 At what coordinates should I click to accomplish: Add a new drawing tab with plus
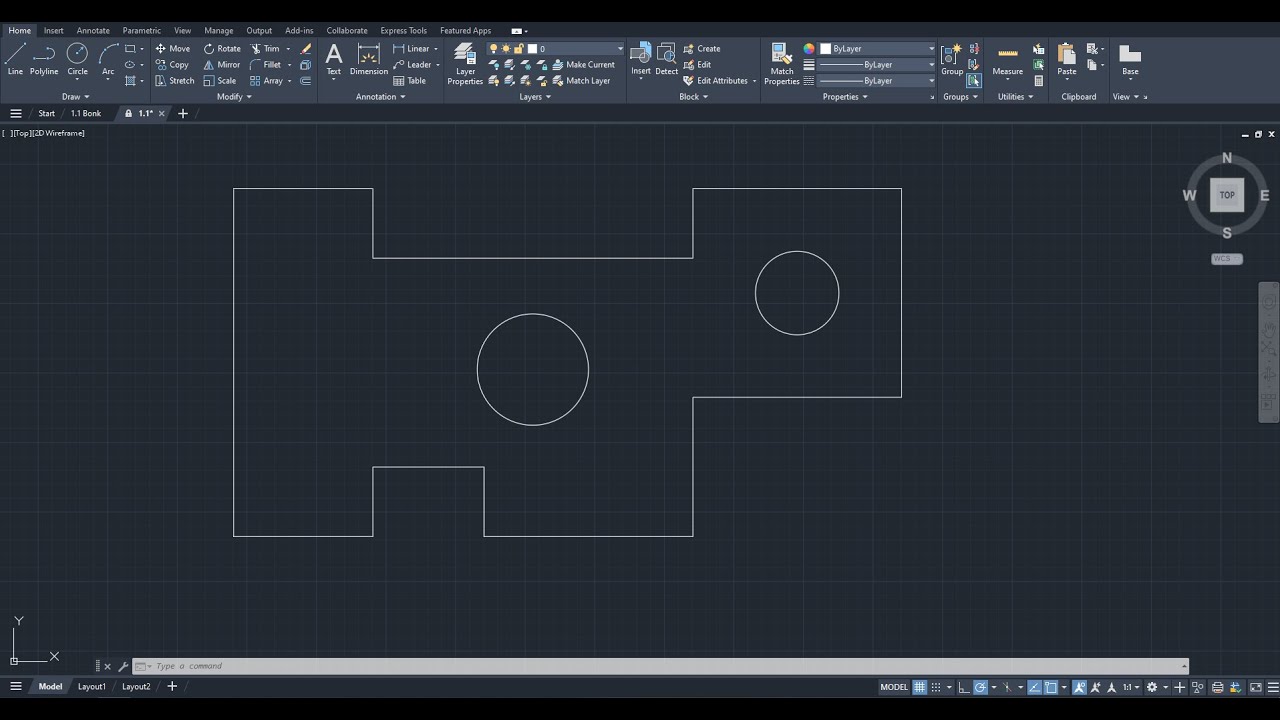tap(183, 114)
